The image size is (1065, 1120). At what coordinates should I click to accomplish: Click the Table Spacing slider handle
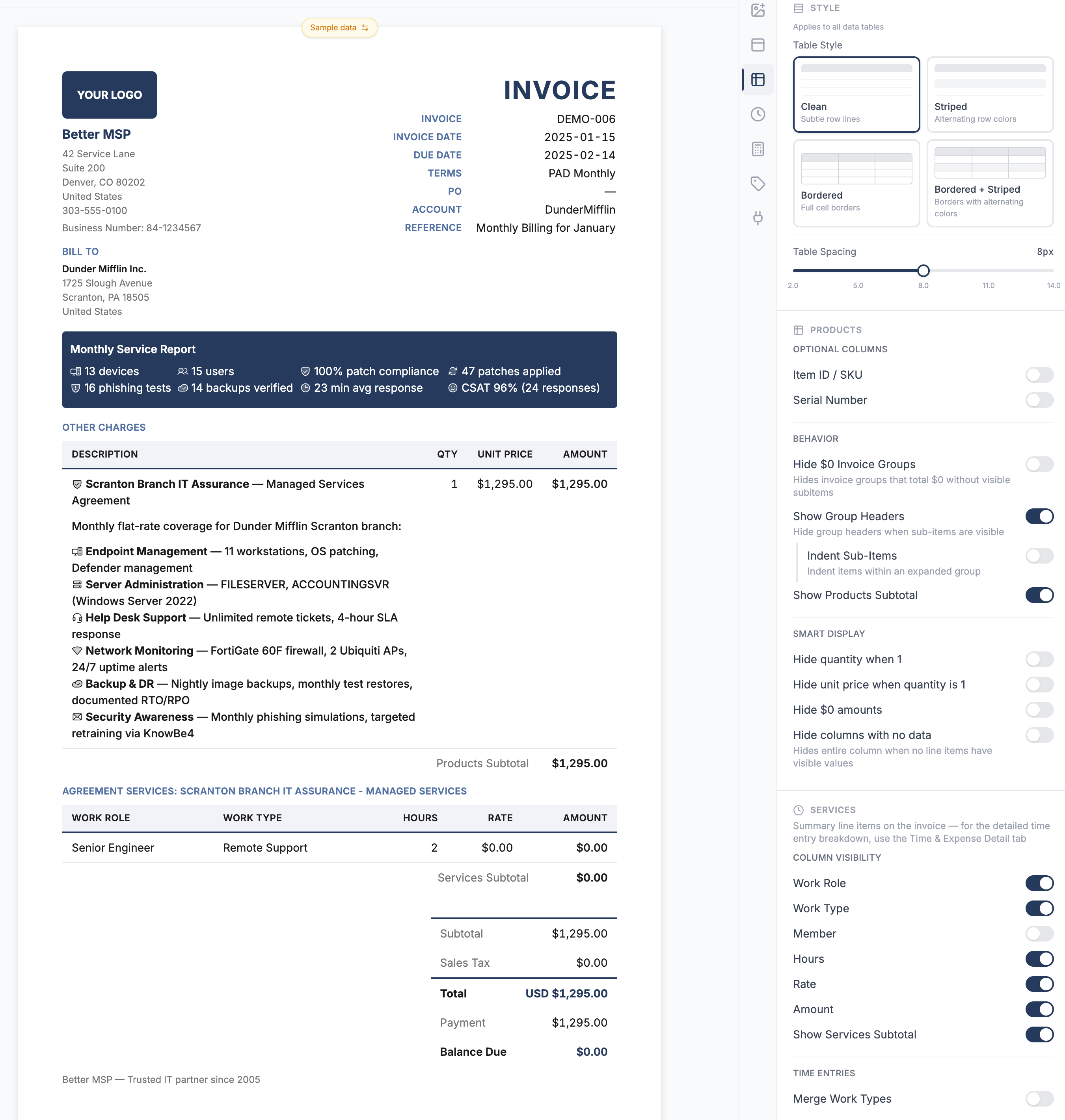tap(923, 271)
